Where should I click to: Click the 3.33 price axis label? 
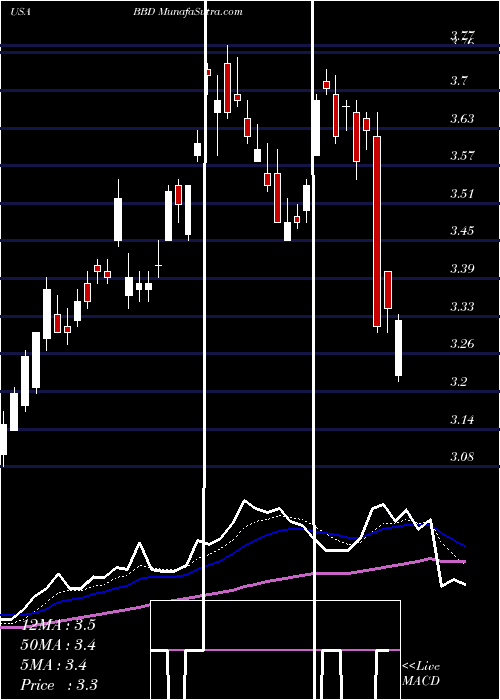[462, 306]
